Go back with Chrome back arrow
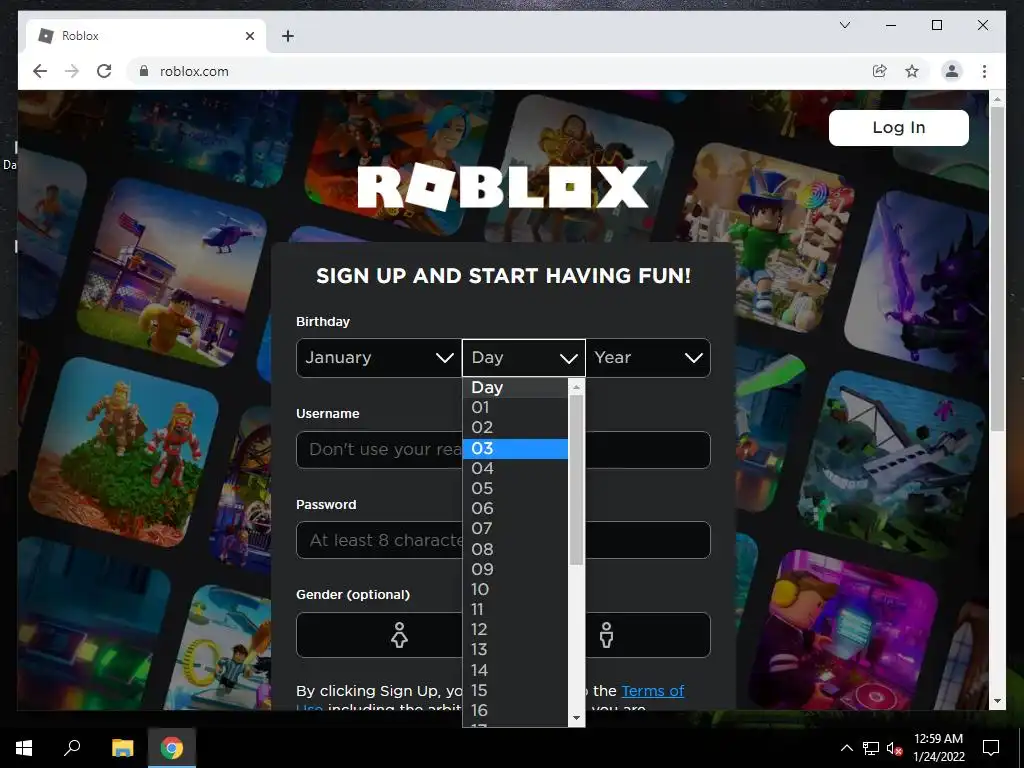1024x768 pixels. 40,71
